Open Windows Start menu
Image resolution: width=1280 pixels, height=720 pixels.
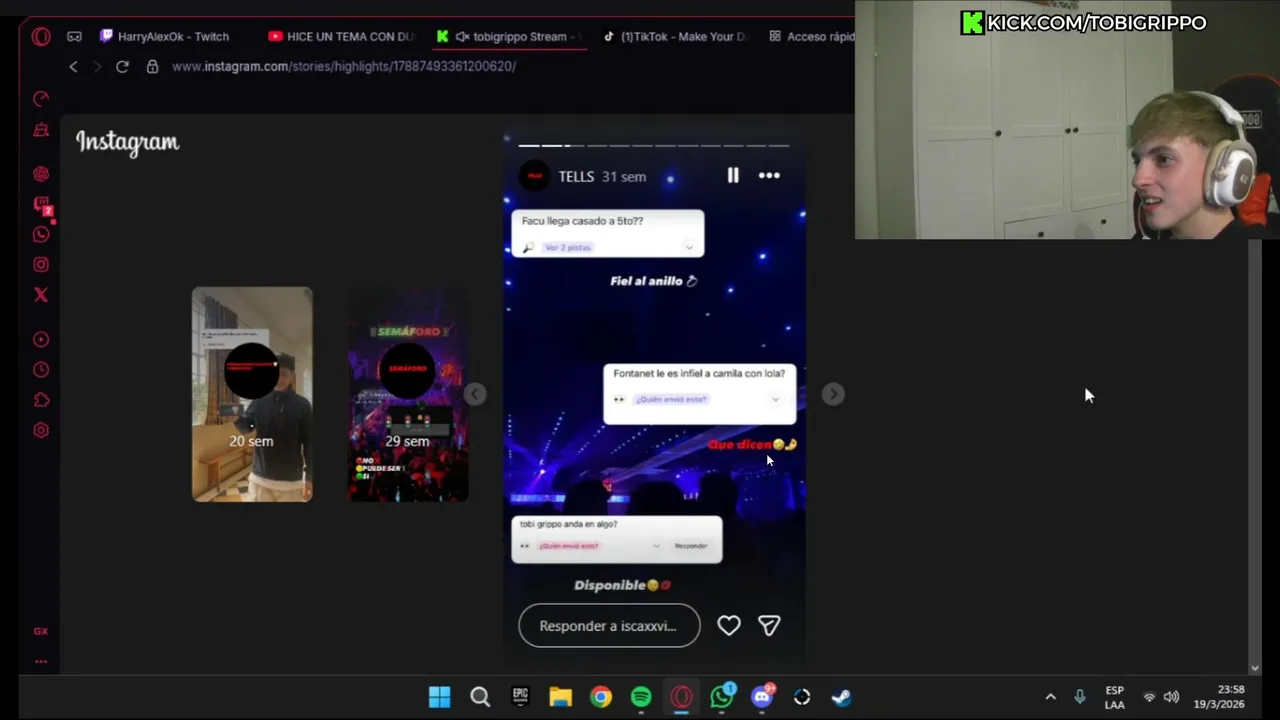440,697
